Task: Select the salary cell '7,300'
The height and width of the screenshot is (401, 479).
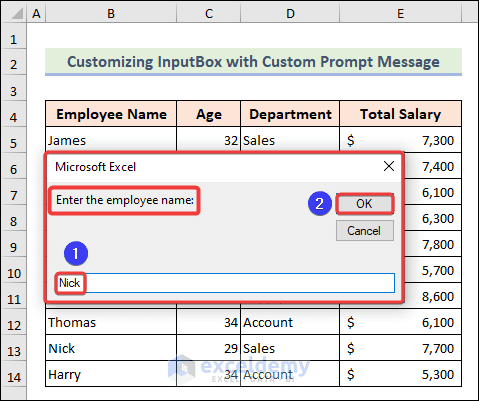Action: [x=400, y=140]
